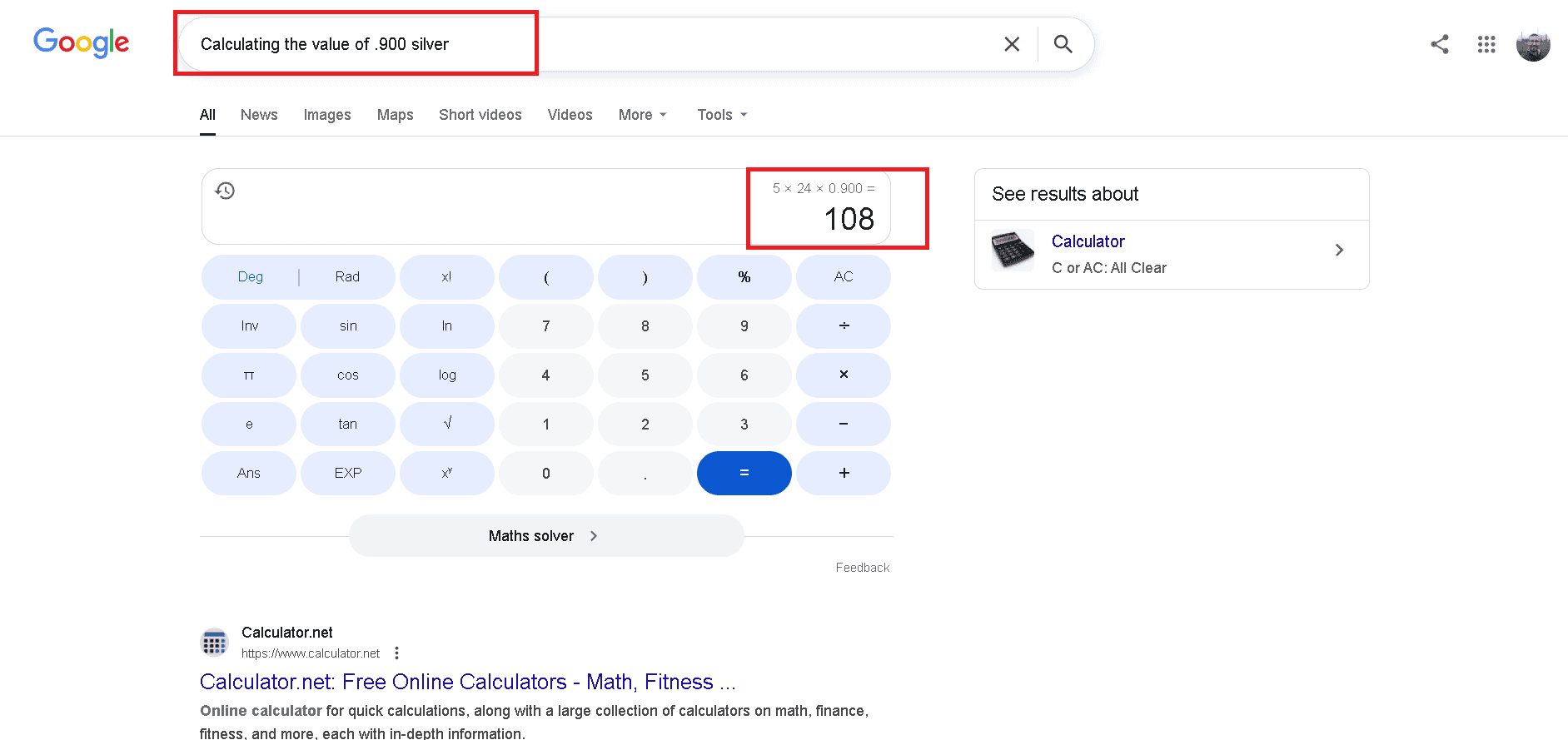Click the profile avatar picture
This screenshot has width=1568, height=740.
(1533, 45)
